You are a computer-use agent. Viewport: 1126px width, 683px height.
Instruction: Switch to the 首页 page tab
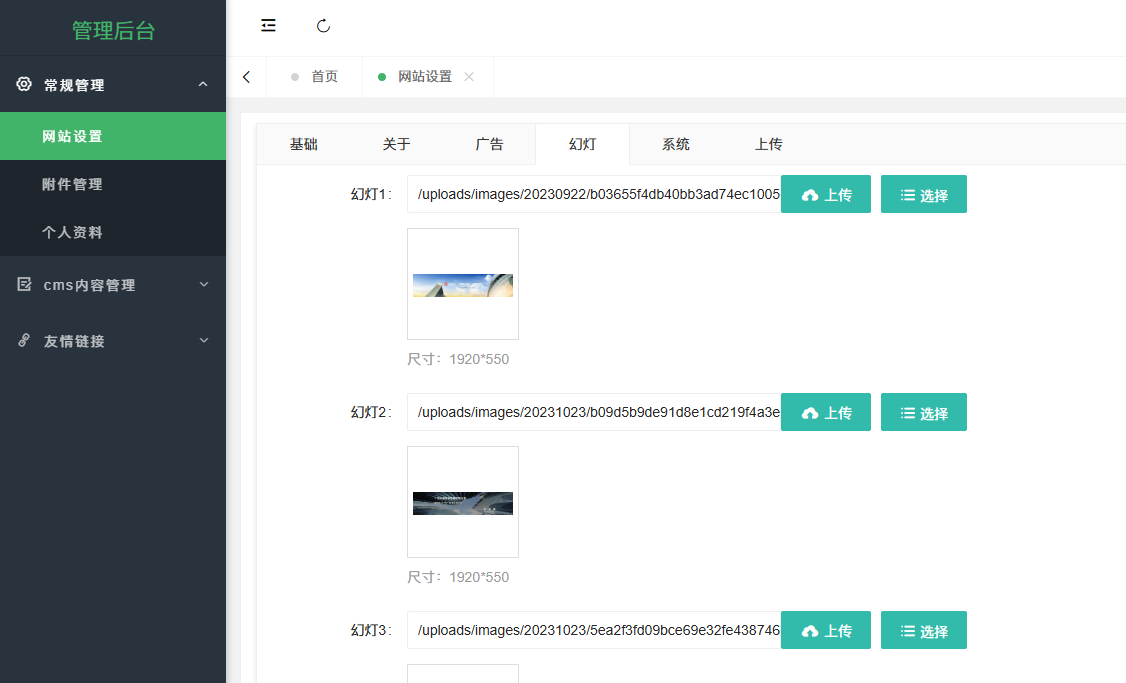point(315,77)
